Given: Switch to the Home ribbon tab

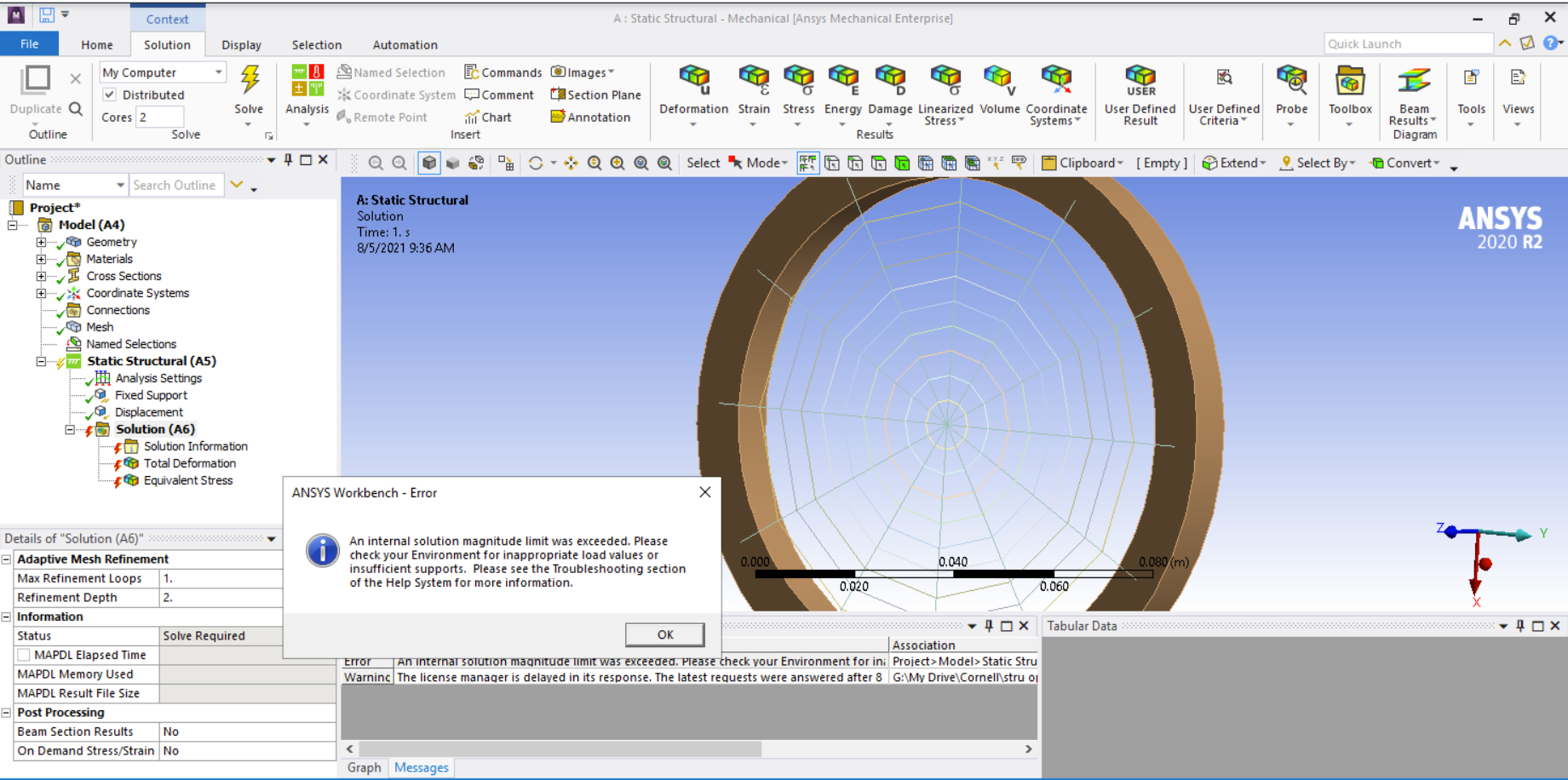Looking at the screenshot, I should (x=97, y=44).
